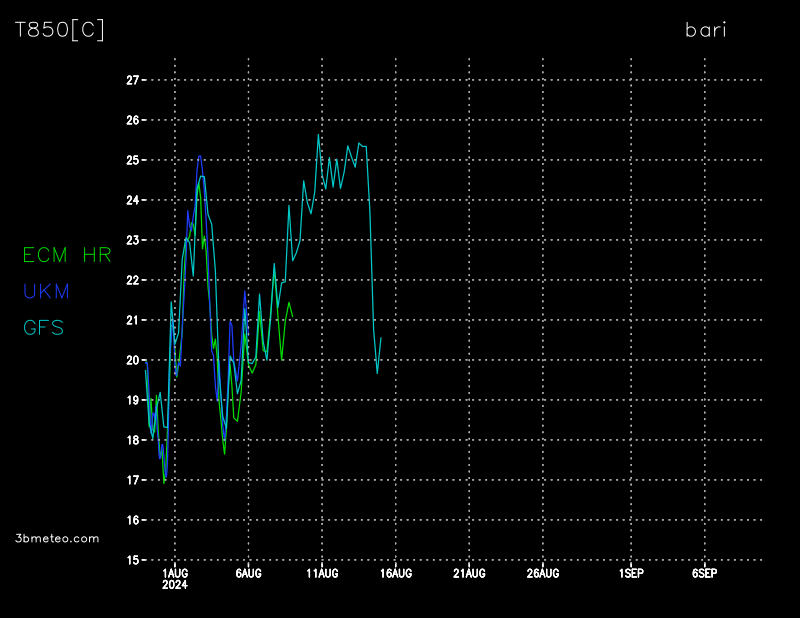Click the 27 value on temperature axis

(x=132, y=80)
